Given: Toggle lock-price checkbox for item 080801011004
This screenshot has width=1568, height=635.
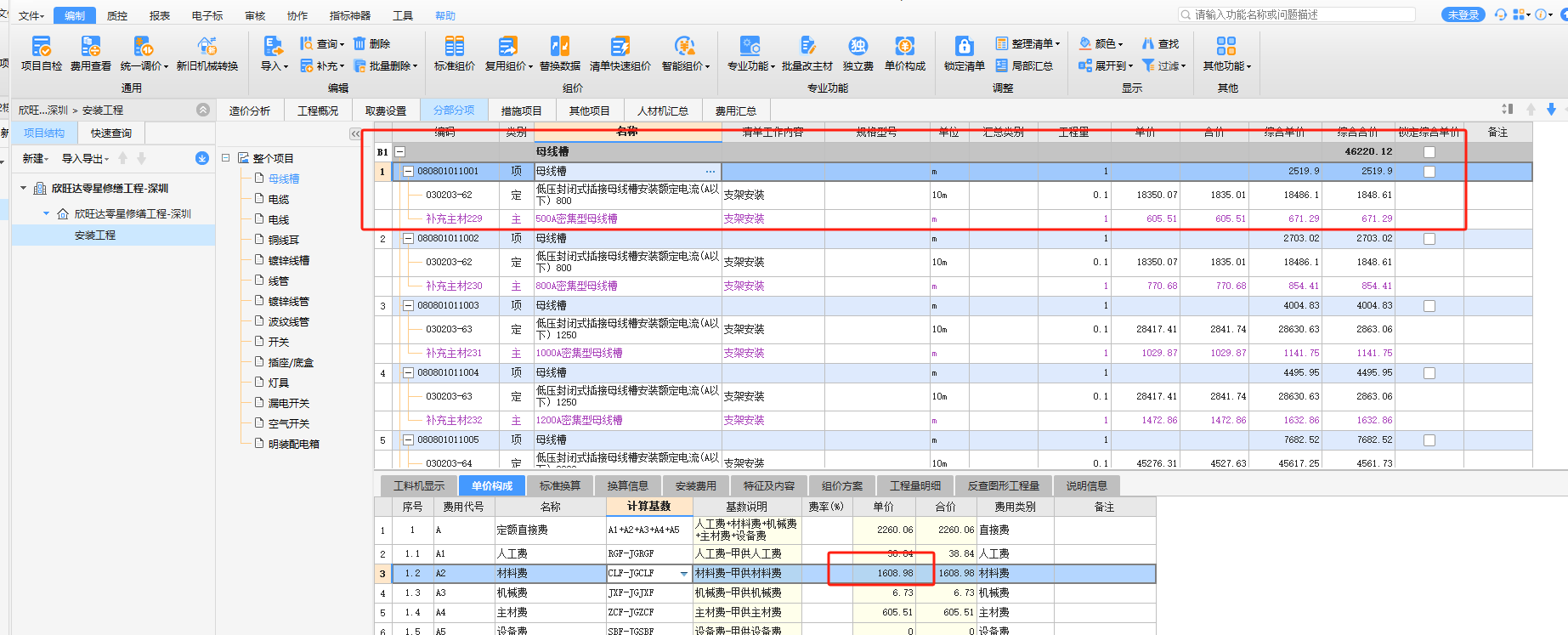Looking at the screenshot, I should [x=1429, y=373].
